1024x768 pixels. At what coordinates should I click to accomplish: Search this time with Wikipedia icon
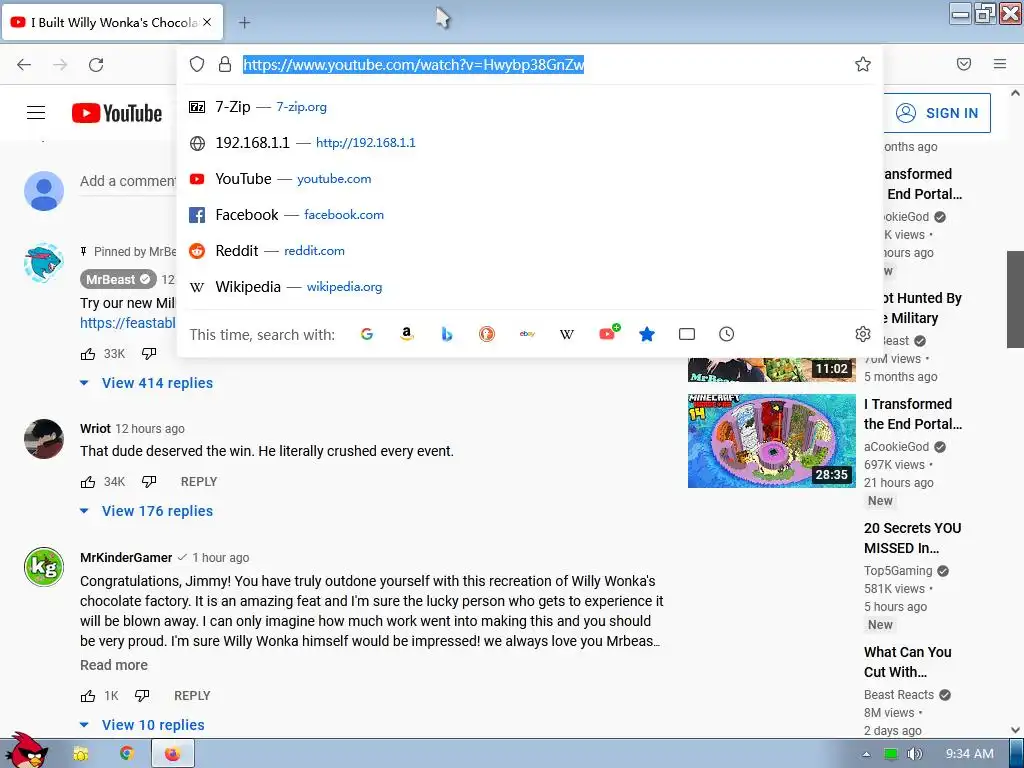(567, 334)
